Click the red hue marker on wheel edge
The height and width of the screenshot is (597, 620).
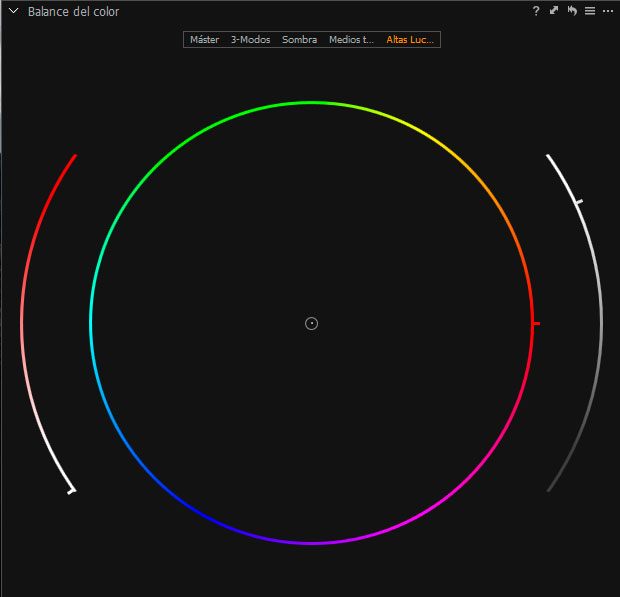point(536,324)
